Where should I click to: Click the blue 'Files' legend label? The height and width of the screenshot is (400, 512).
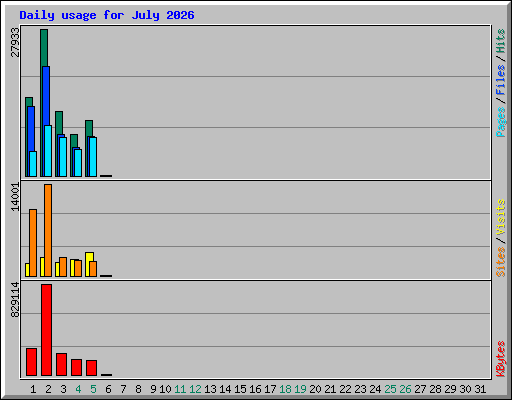501,80
